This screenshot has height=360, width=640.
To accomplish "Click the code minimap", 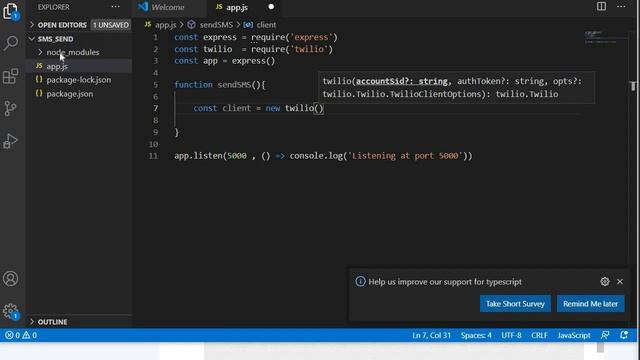I will [600, 37].
